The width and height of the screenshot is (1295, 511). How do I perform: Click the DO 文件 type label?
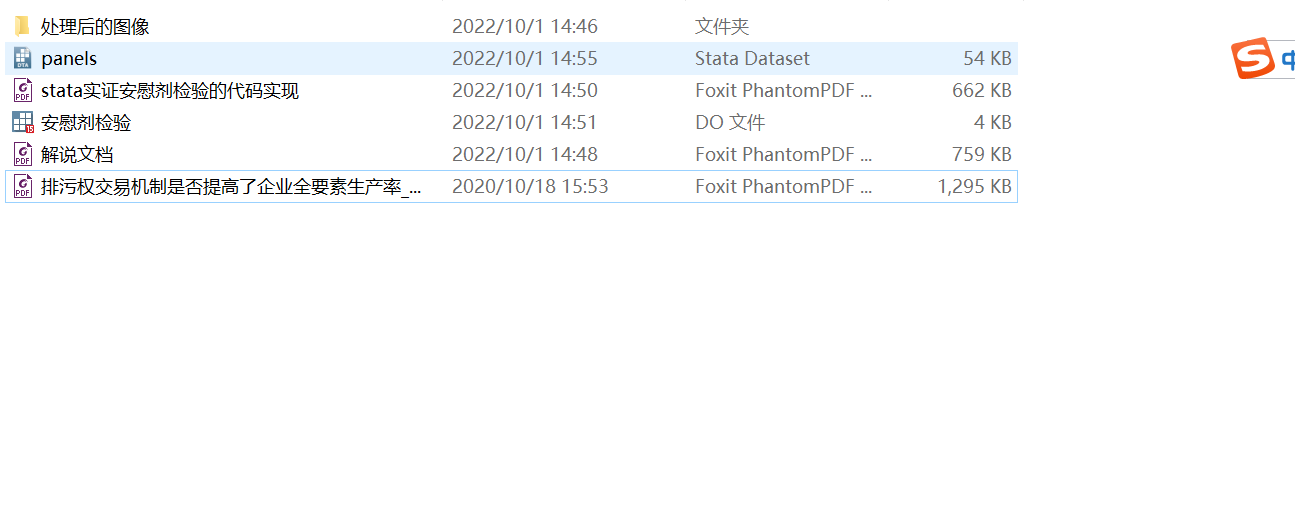[730, 123]
